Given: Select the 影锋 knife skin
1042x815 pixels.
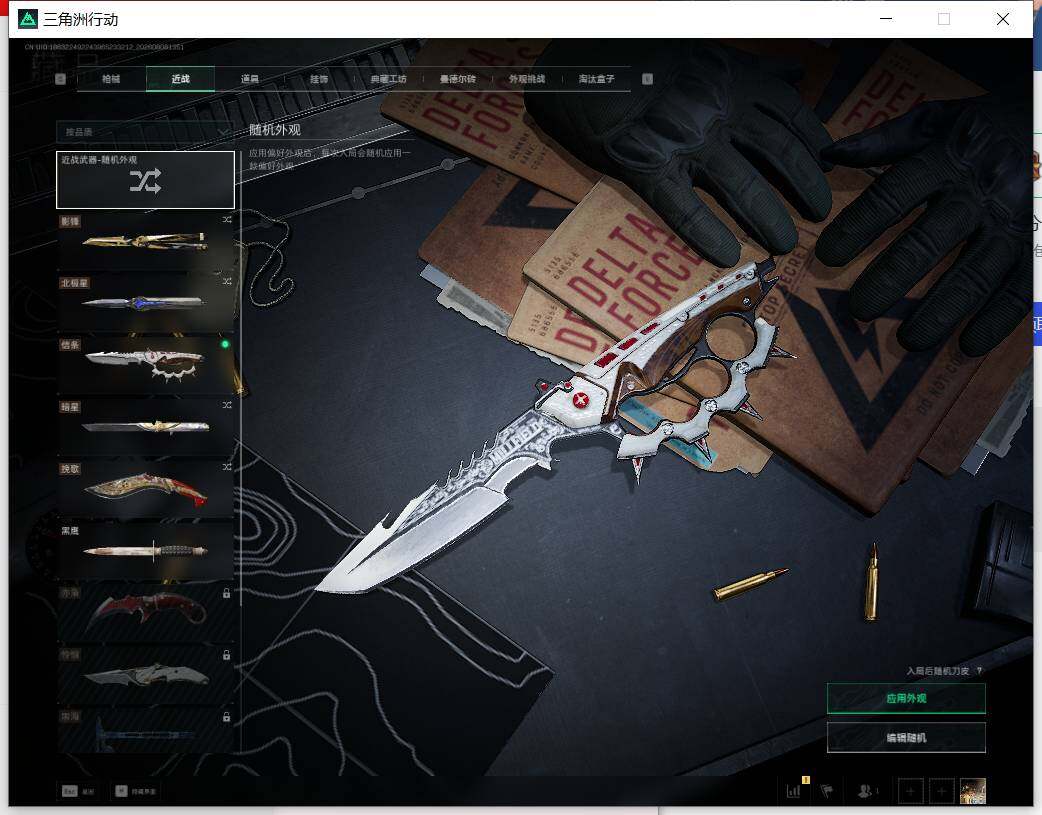Looking at the screenshot, I should tap(145, 241).
